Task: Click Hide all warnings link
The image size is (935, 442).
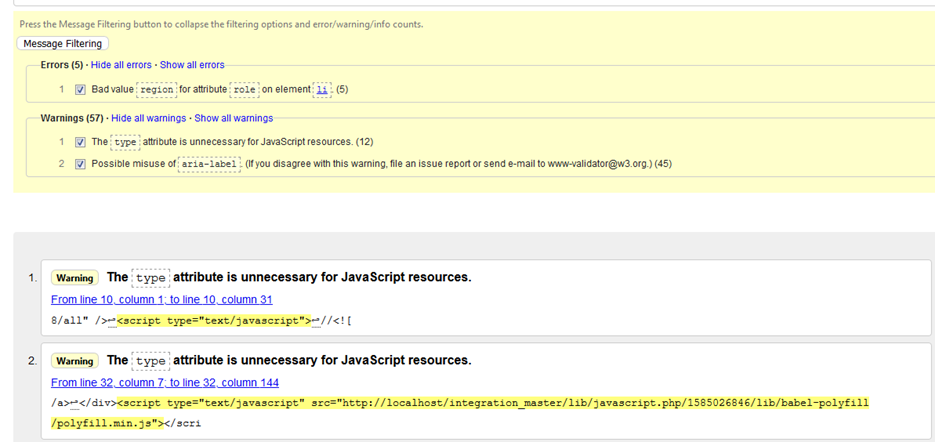Action: (x=148, y=118)
